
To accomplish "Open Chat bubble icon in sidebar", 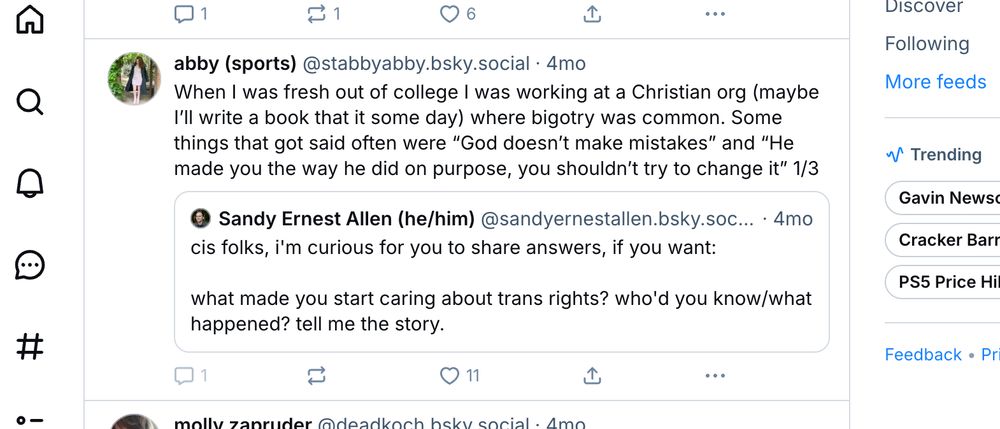I will [x=30, y=265].
